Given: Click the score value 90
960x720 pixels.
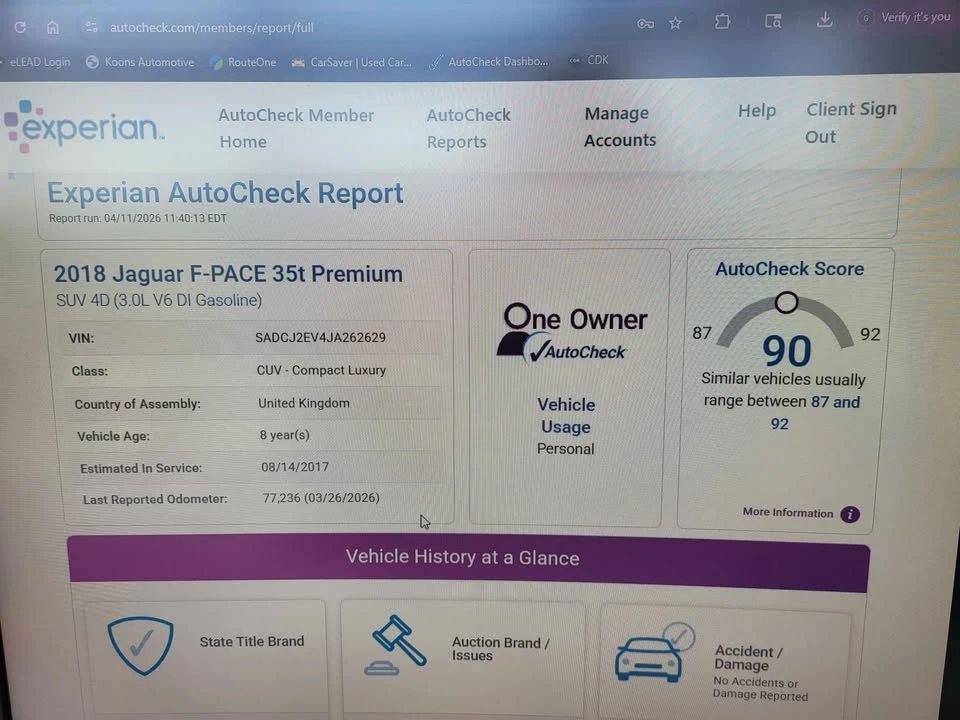Looking at the screenshot, I should [x=786, y=350].
